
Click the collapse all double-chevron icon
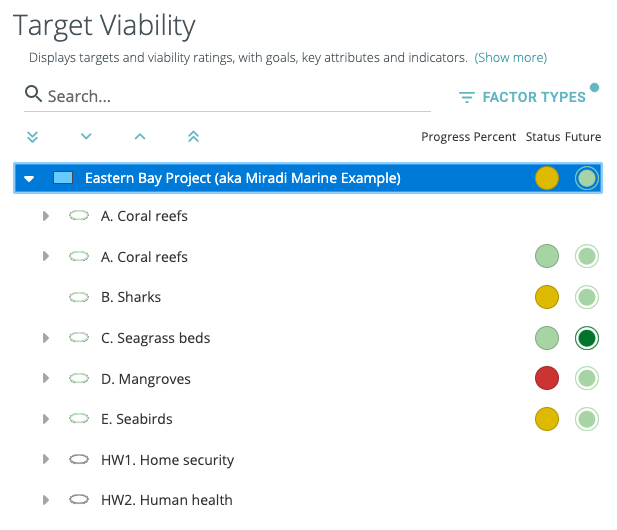click(x=193, y=136)
